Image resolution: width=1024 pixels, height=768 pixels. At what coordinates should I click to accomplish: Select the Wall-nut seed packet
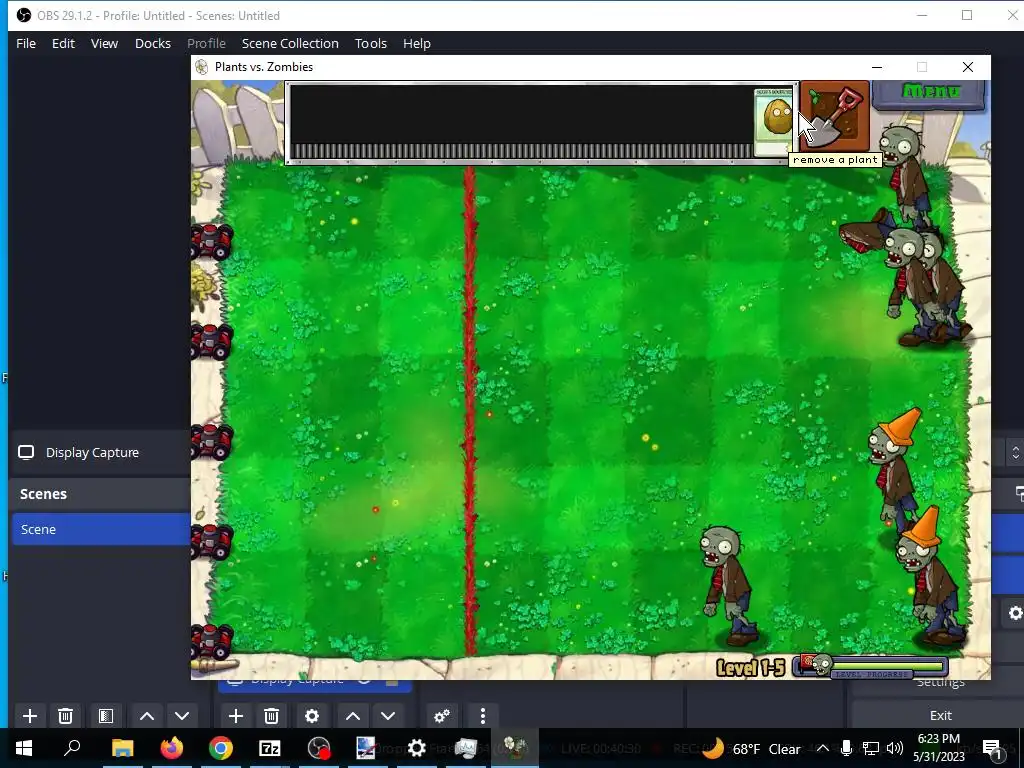[x=773, y=122]
